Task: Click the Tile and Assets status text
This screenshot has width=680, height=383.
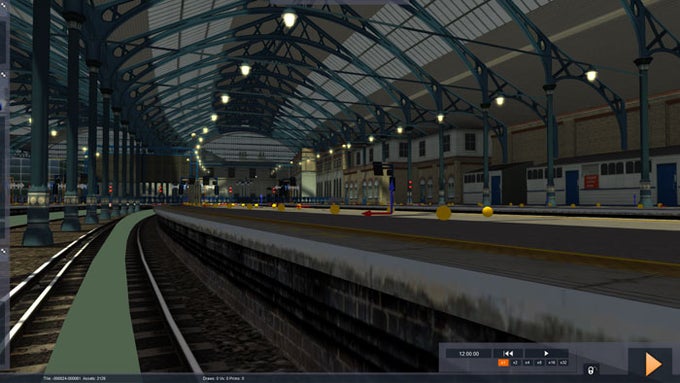Action: pyautogui.click(x=74, y=379)
